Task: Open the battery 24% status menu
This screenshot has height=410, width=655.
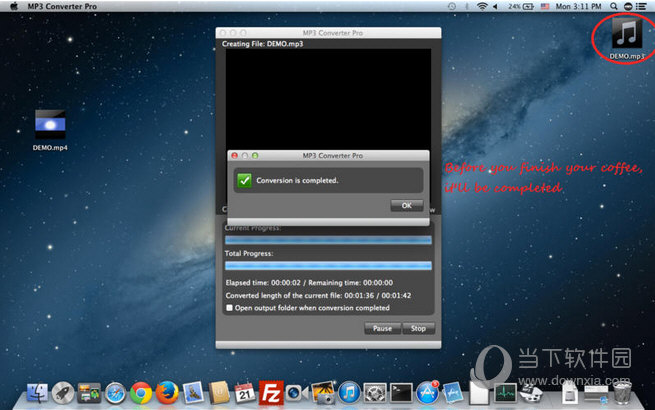Action: click(521, 6)
